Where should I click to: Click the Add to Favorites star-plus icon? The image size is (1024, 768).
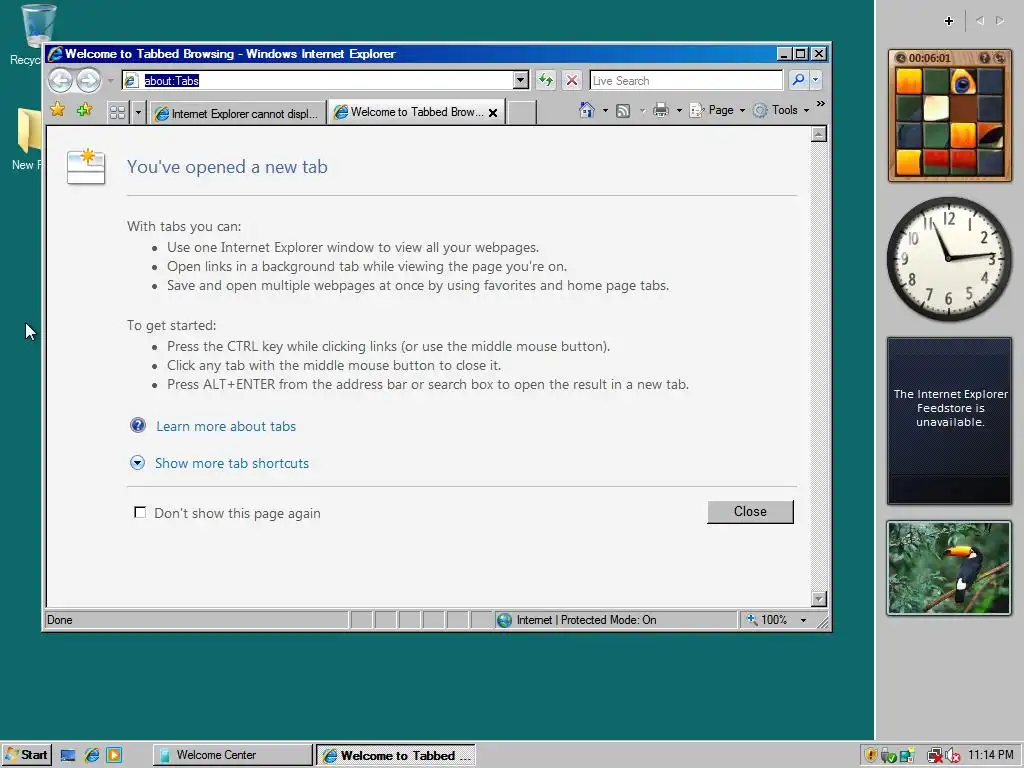[84, 110]
